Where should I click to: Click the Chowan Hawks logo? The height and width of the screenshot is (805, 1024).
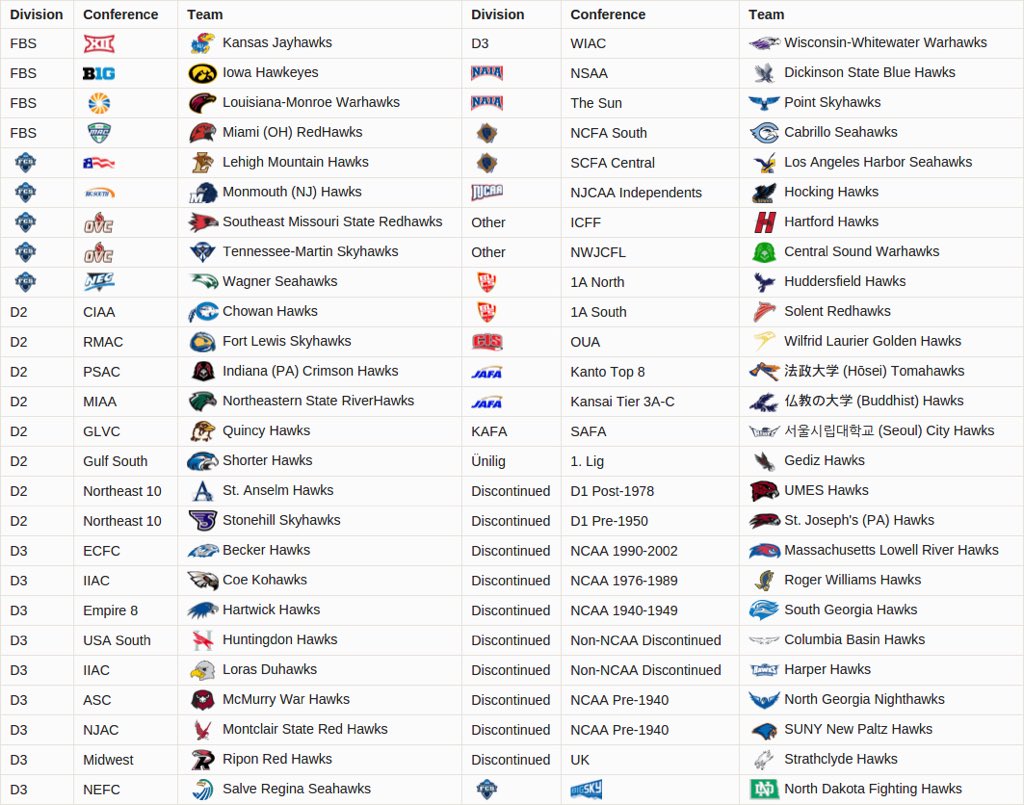(x=203, y=312)
